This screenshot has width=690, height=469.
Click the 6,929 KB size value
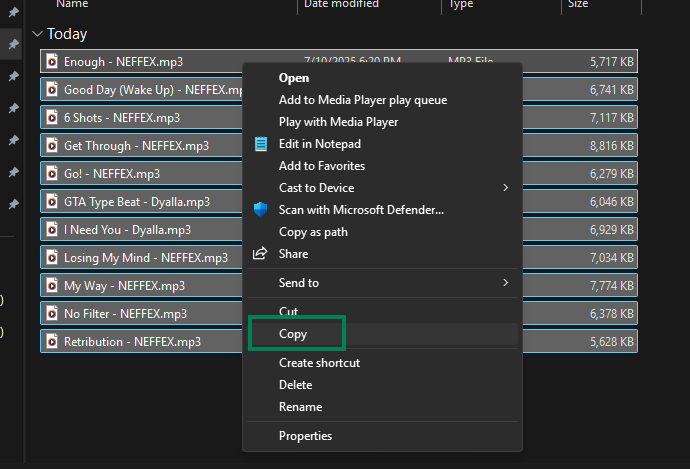pos(612,230)
